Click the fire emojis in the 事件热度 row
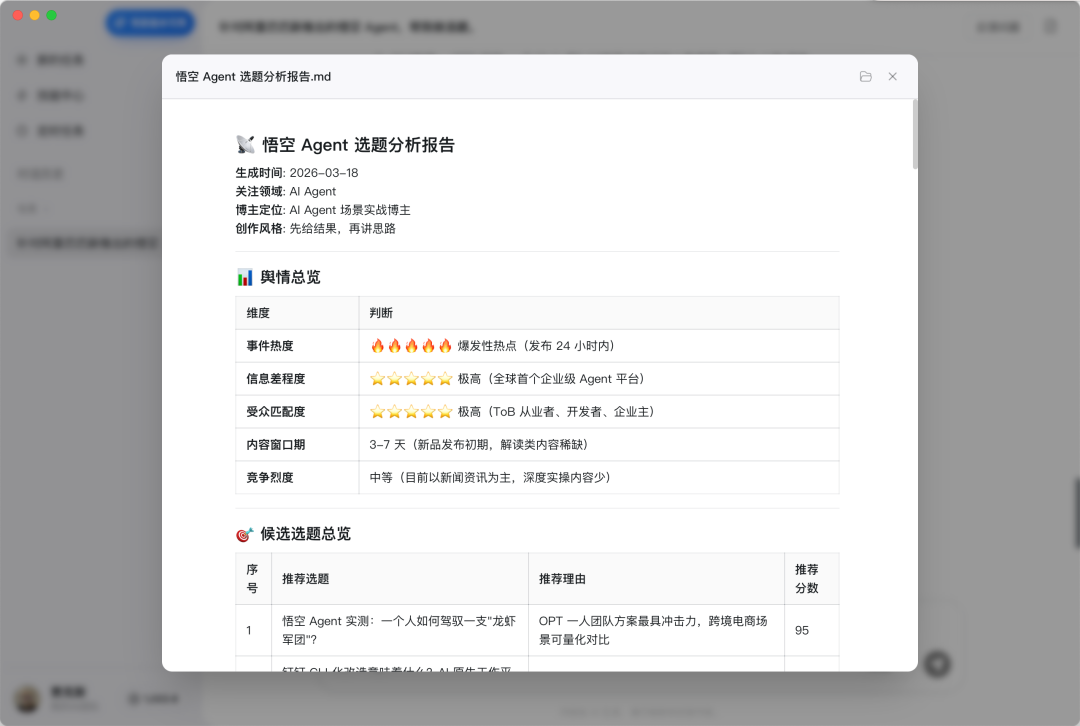Screen dimensions: 1080x726 [411, 346]
